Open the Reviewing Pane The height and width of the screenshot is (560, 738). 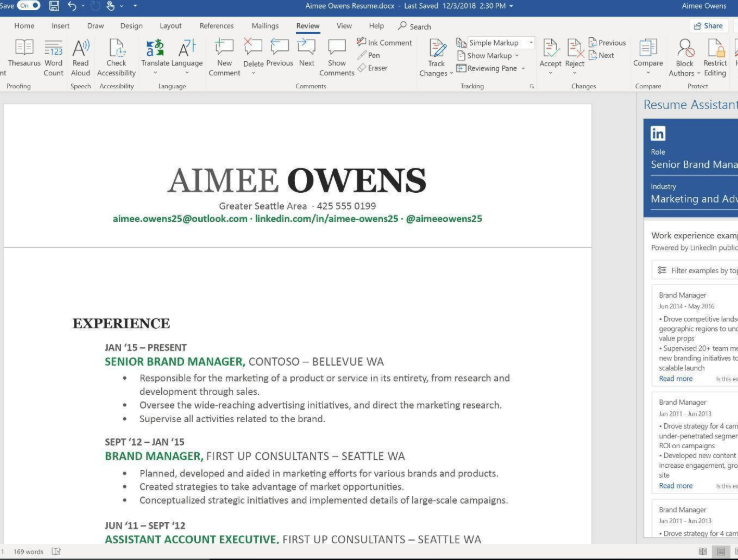487,68
